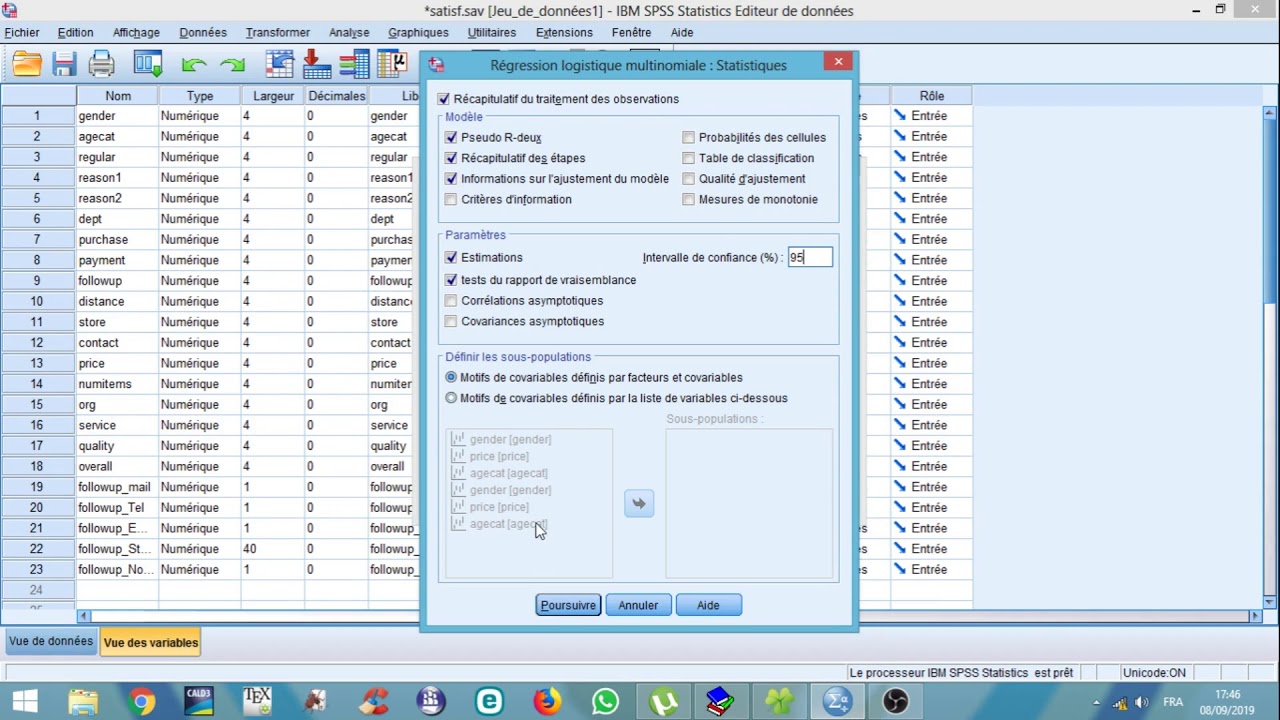Click the descriptive statistics toolbar icon
Viewport: 1280px width, 720px height.
pos(393,65)
